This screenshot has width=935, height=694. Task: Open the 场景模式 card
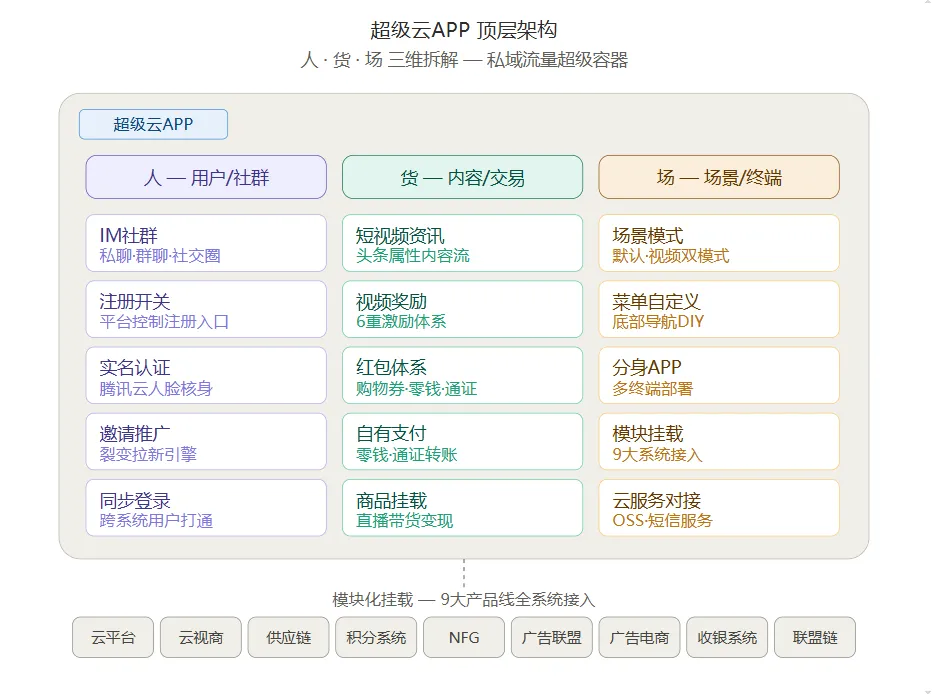pos(719,243)
